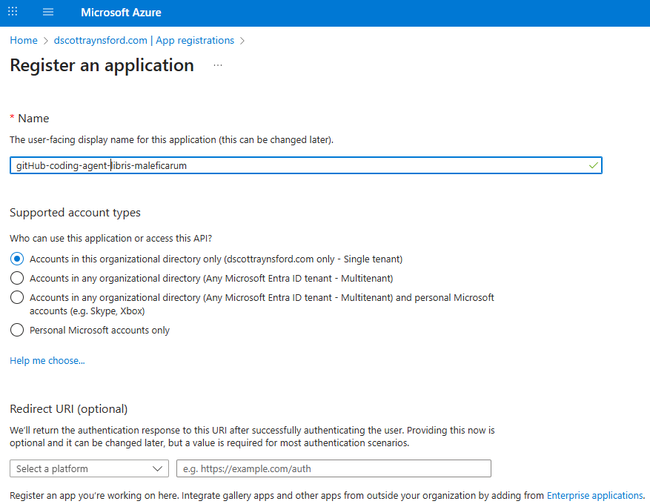The height and width of the screenshot is (504, 650).
Task: Open the portal hamburger menu
Action: [x=48, y=12]
